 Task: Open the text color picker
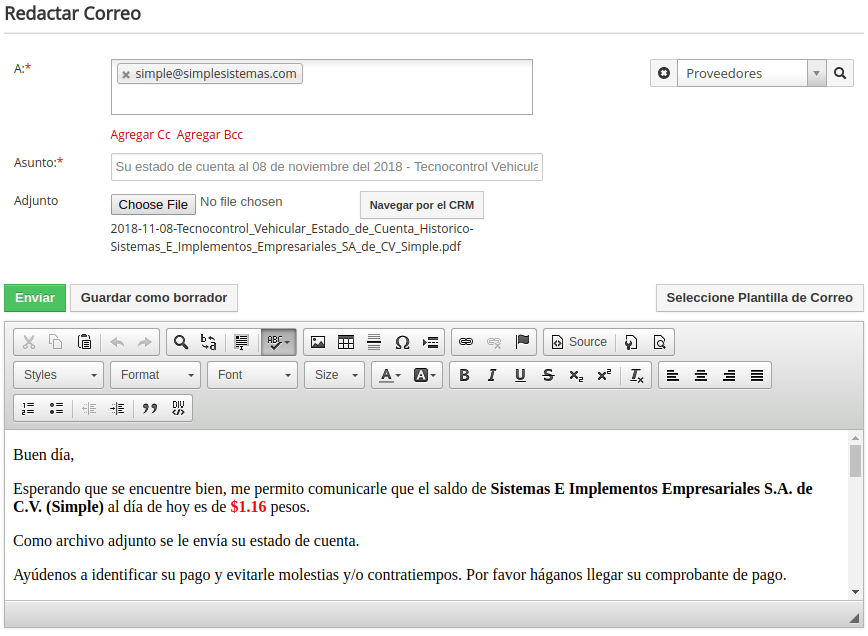pyautogui.click(x=390, y=375)
